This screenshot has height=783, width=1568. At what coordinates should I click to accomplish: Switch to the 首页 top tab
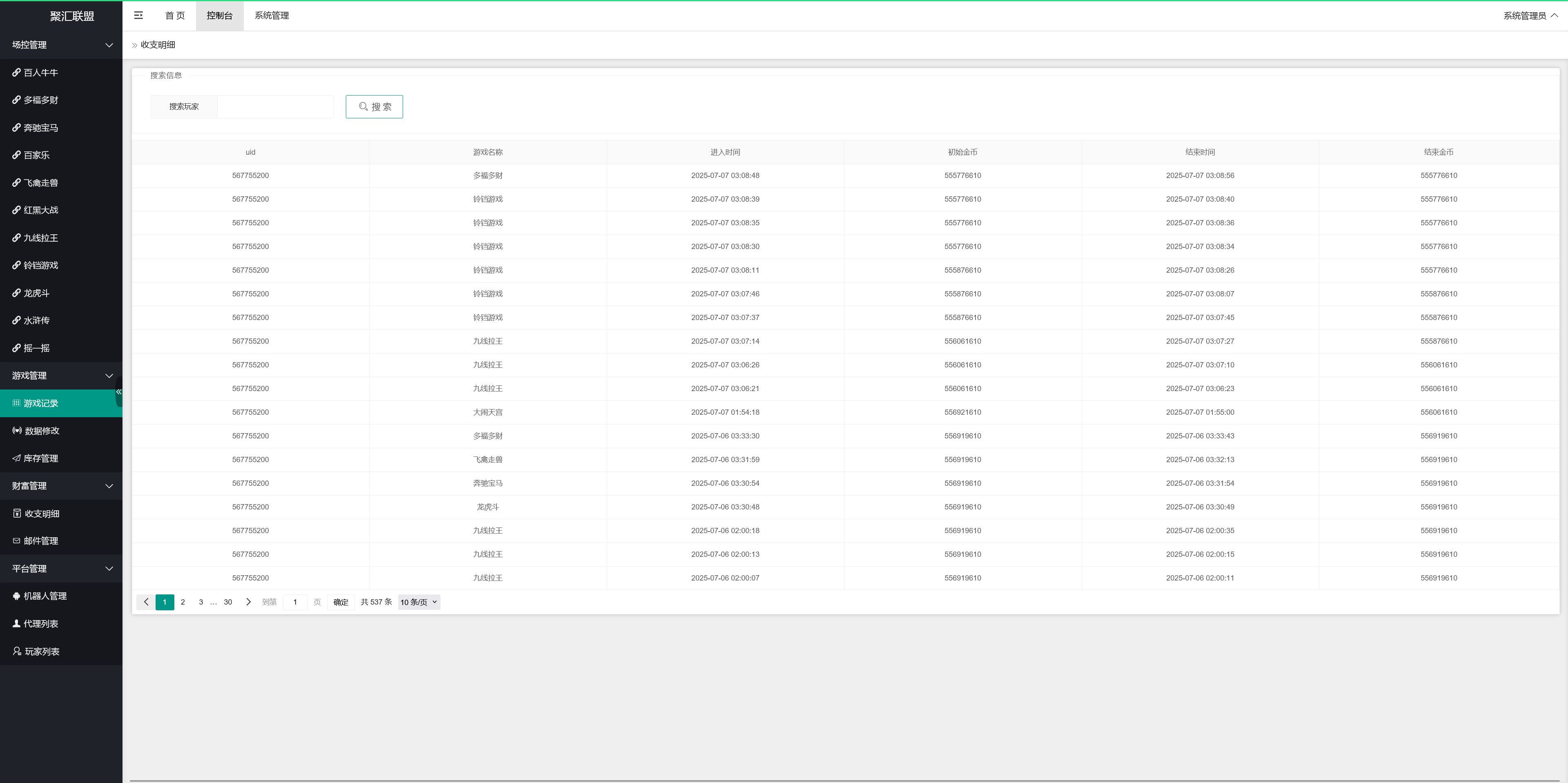tap(175, 16)
